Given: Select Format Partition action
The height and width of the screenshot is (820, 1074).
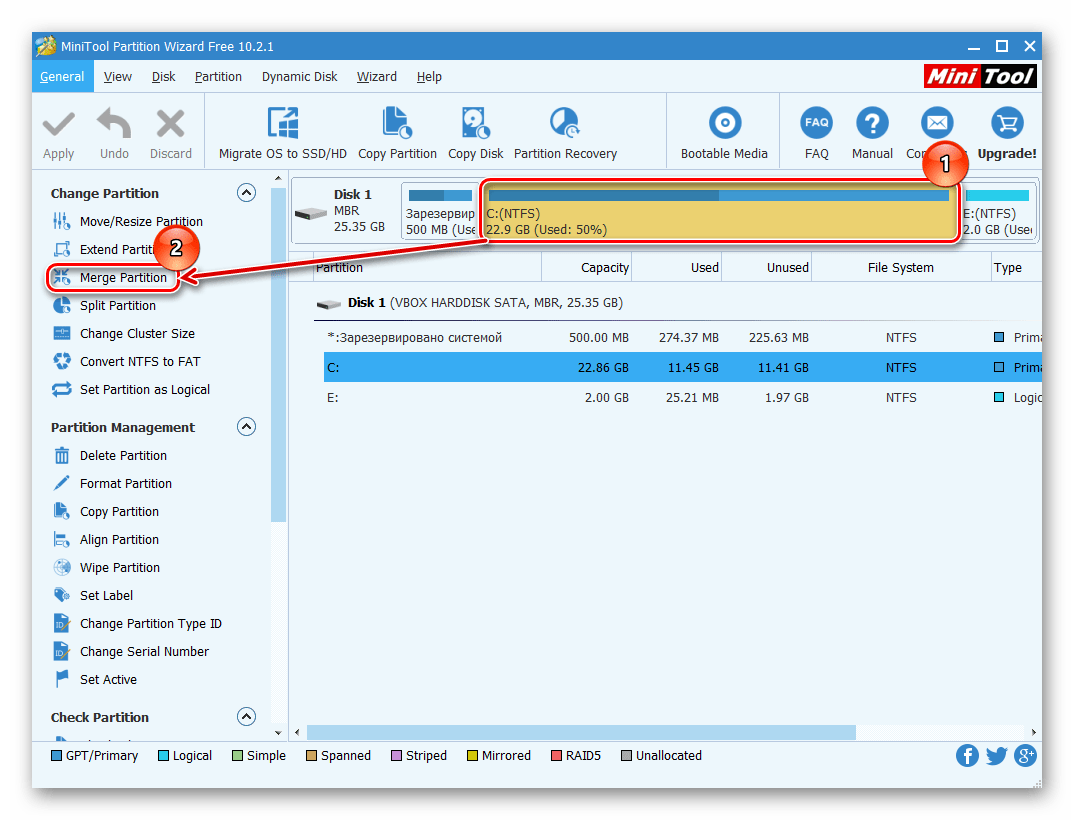Looking at the screenshot, I should (x=125, y=484).
